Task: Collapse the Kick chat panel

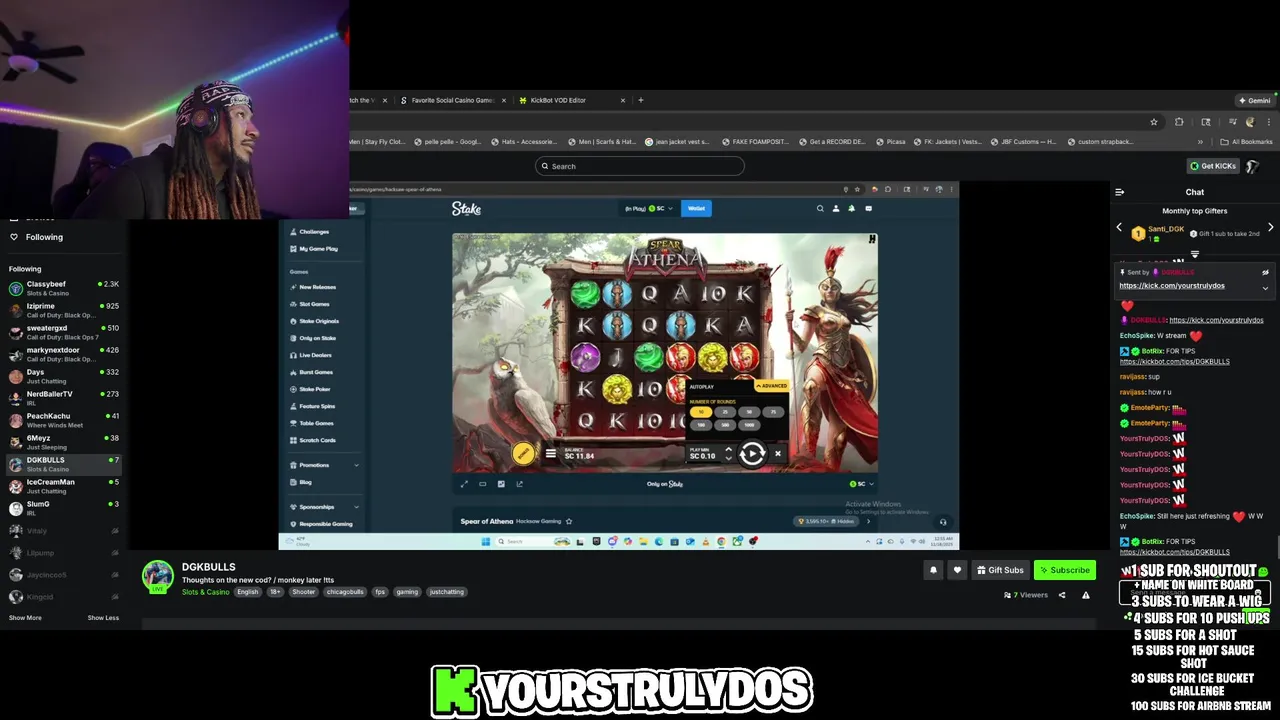Action: 1120,192
